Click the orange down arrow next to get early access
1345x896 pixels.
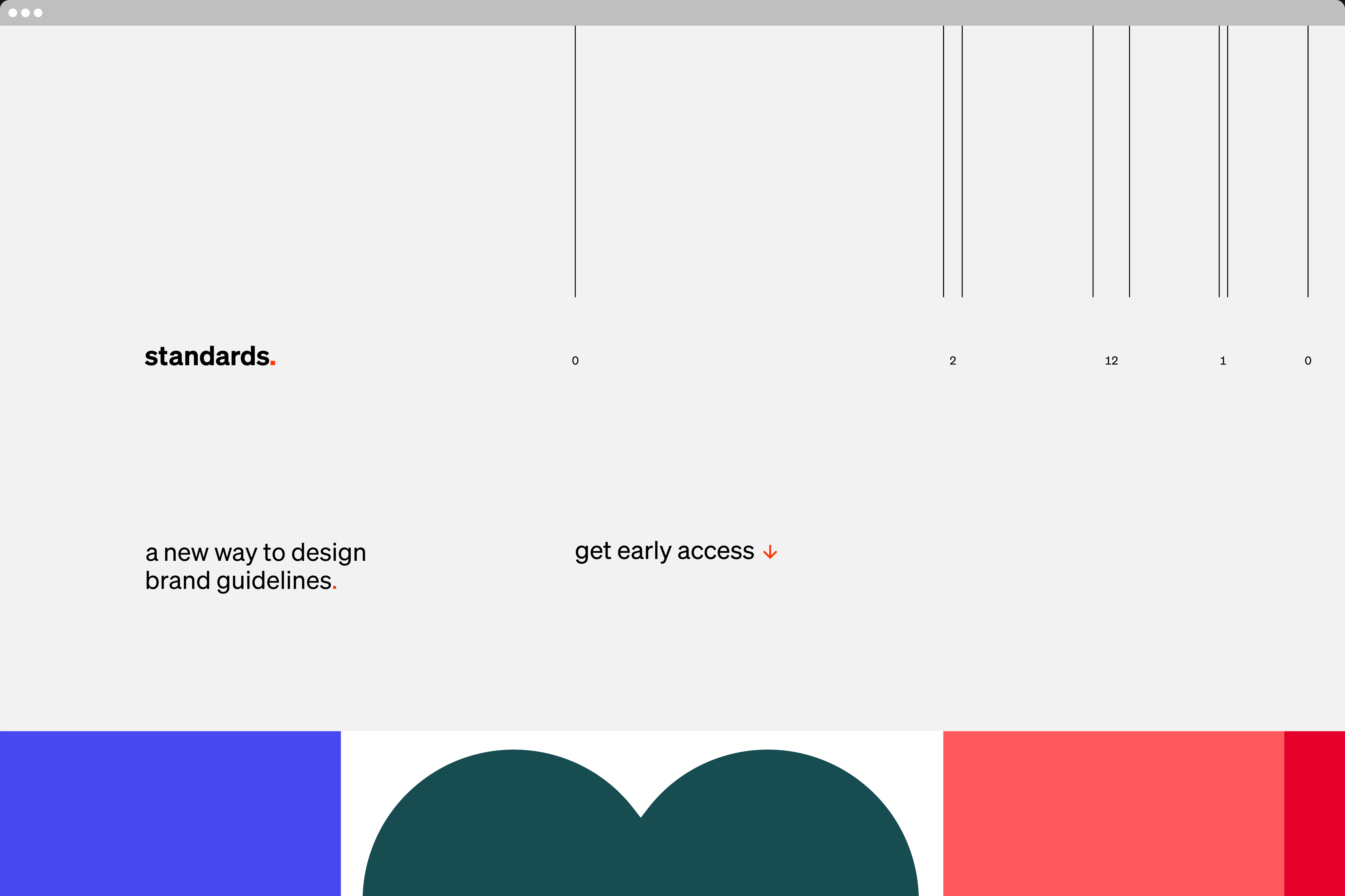[771, 552]
